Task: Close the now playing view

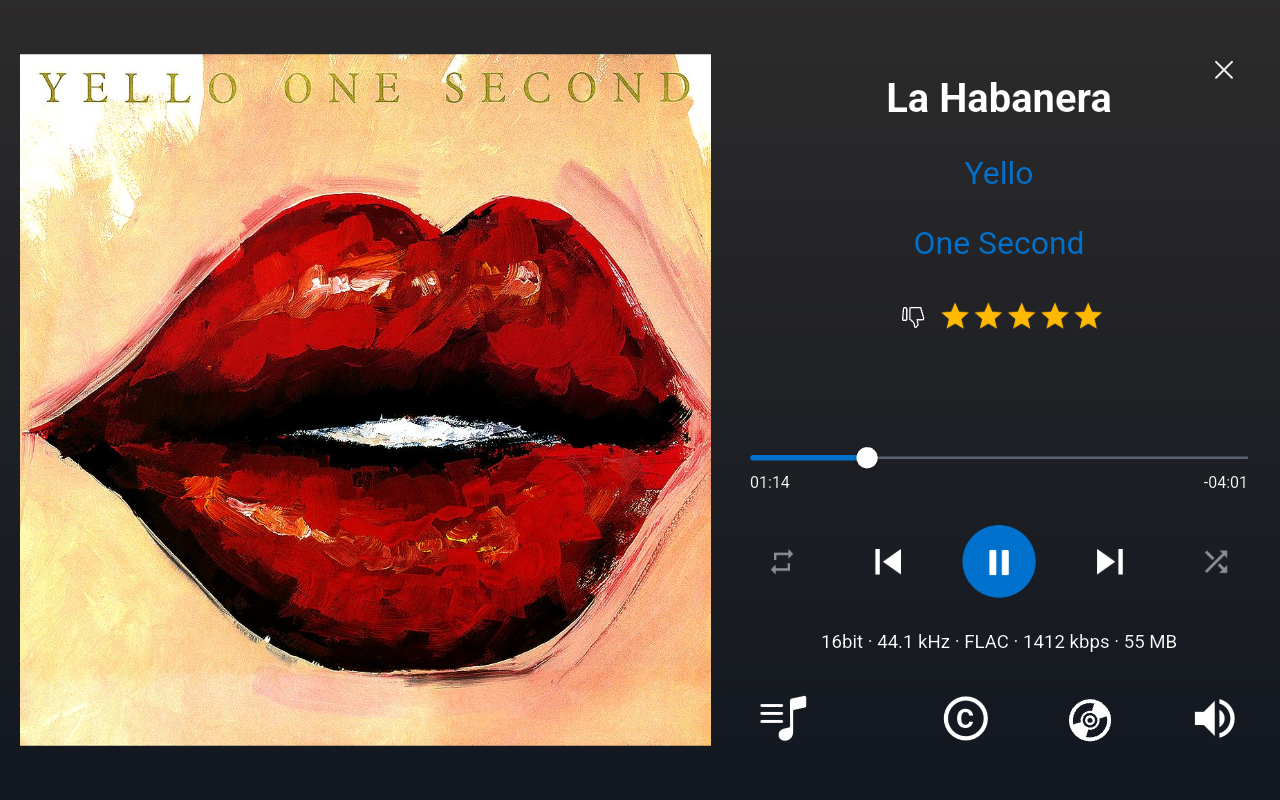Action: [1224, 70]
